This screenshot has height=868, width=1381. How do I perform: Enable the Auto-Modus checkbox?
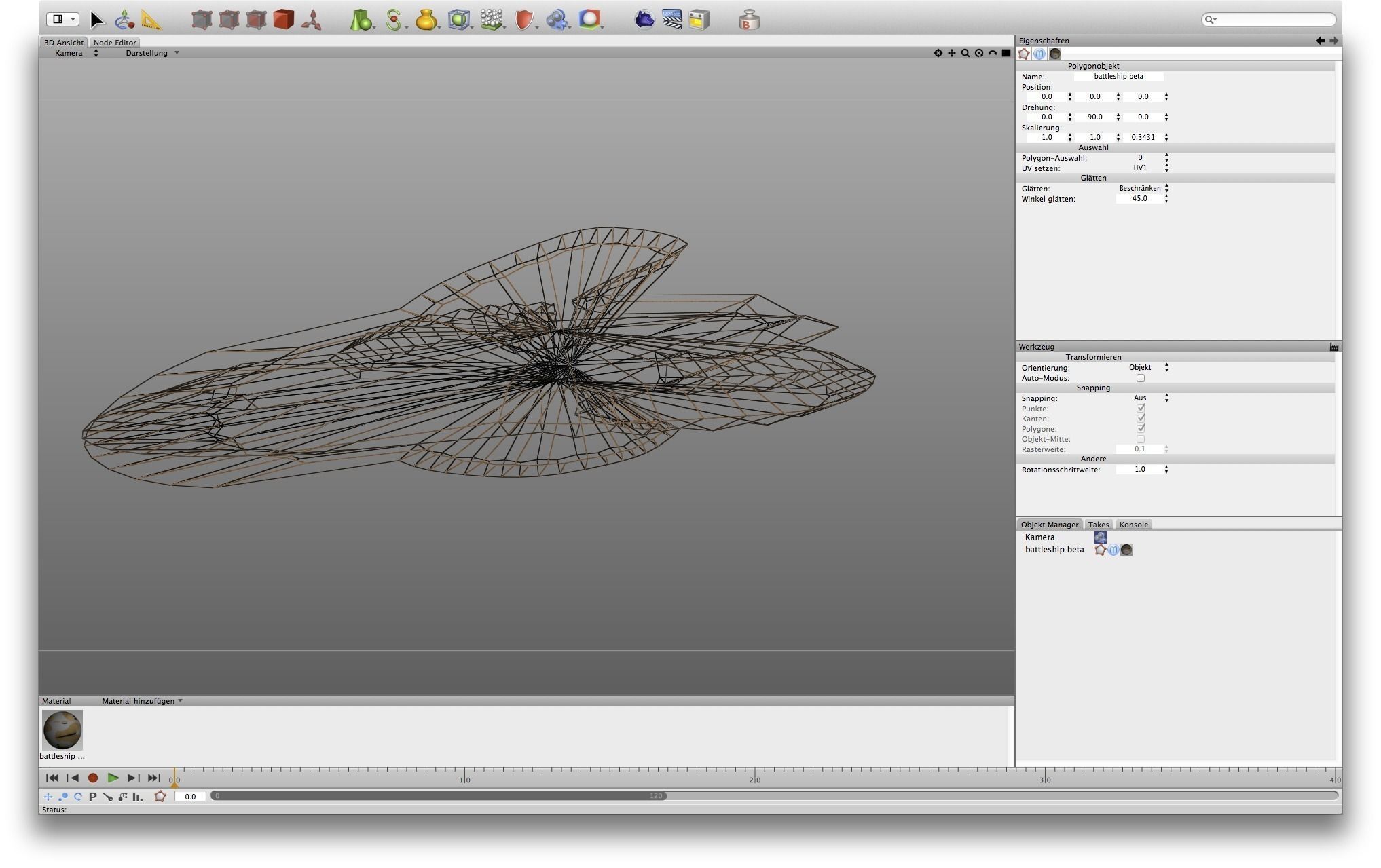pos(1141,378)
